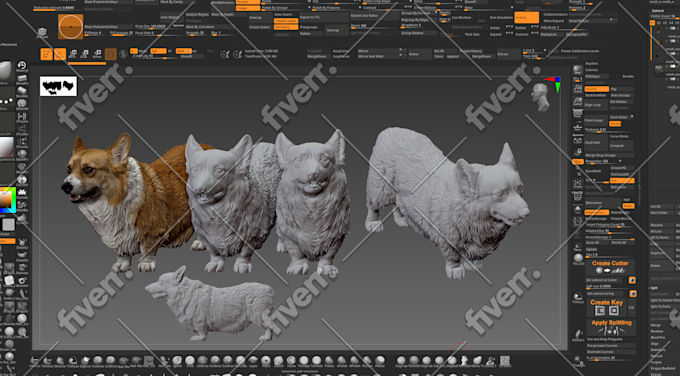Switch to Scale transform mode
Viewport: 680px width, 376px height.
pos(85,54)
